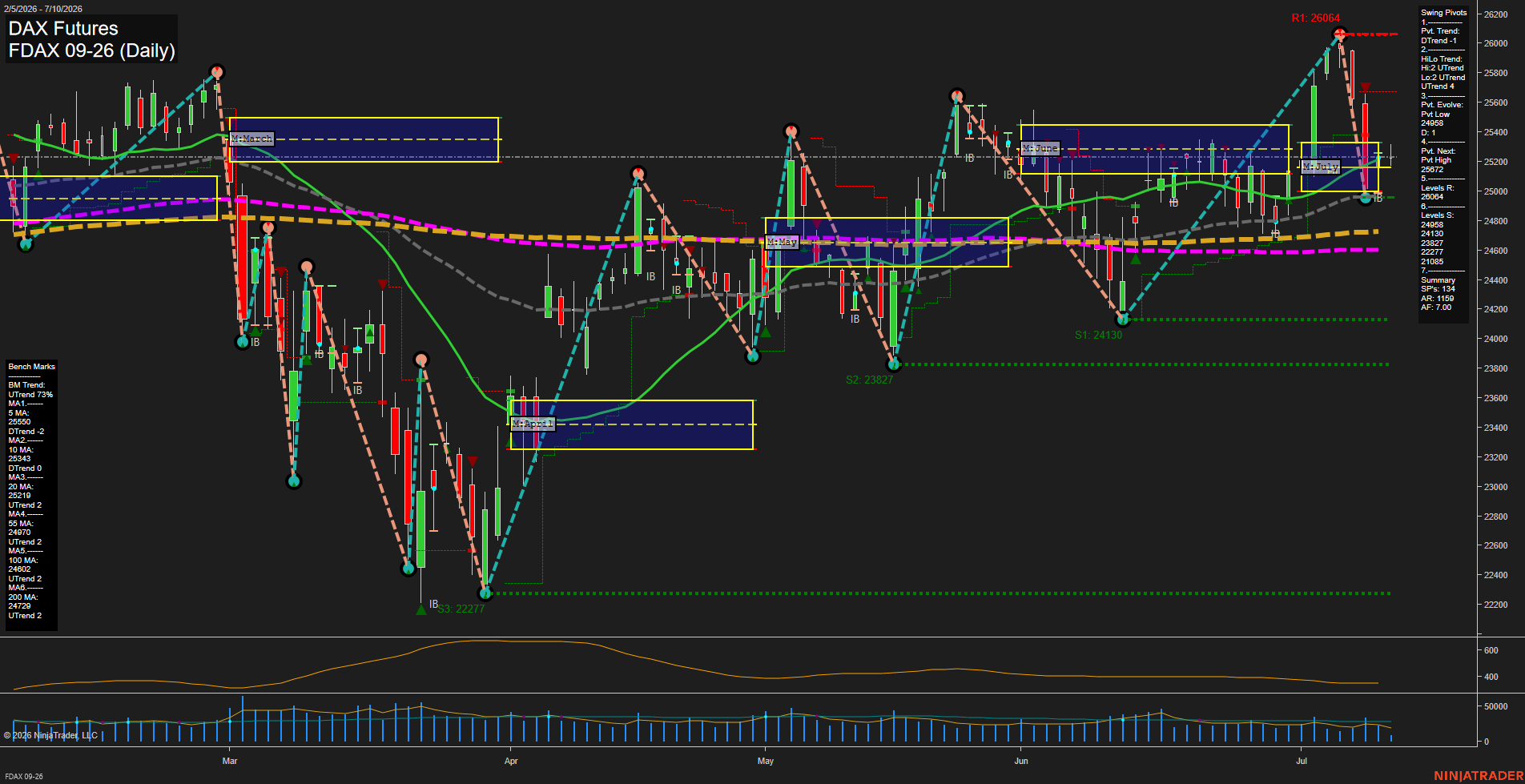
Task: Click the 24729 moving average value
Action: [19, 606]
